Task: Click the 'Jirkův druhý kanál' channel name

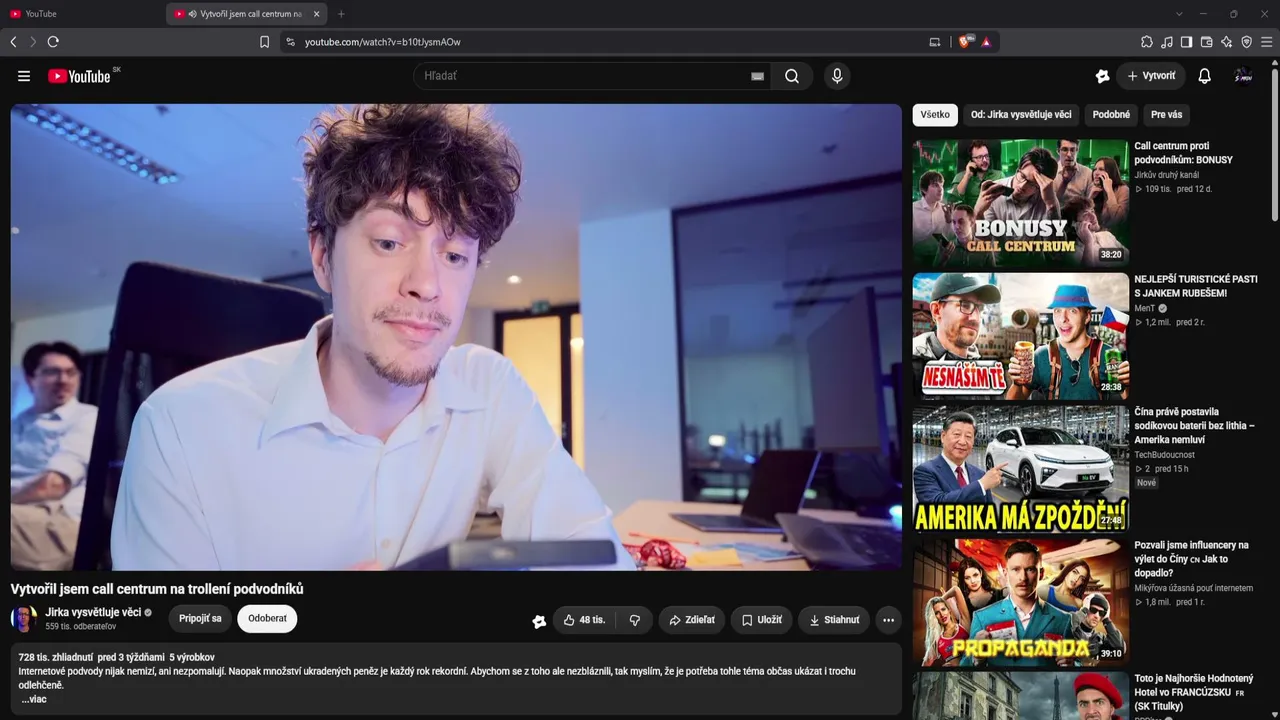Action: (1166, 175)
